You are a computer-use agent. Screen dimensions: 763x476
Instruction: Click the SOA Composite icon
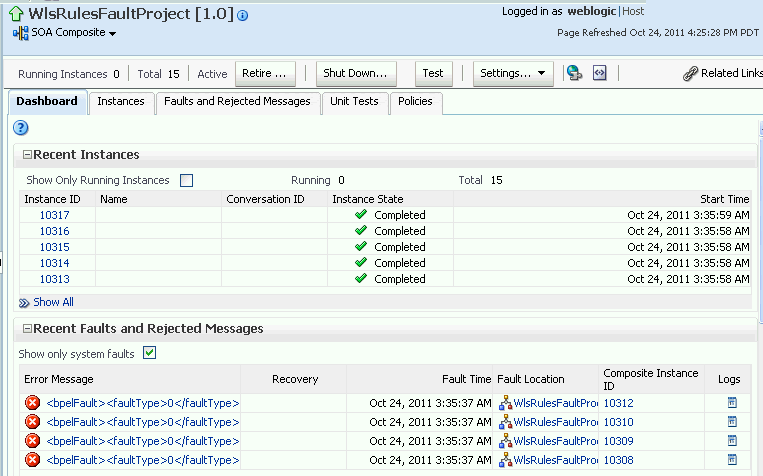coord(20,33)
